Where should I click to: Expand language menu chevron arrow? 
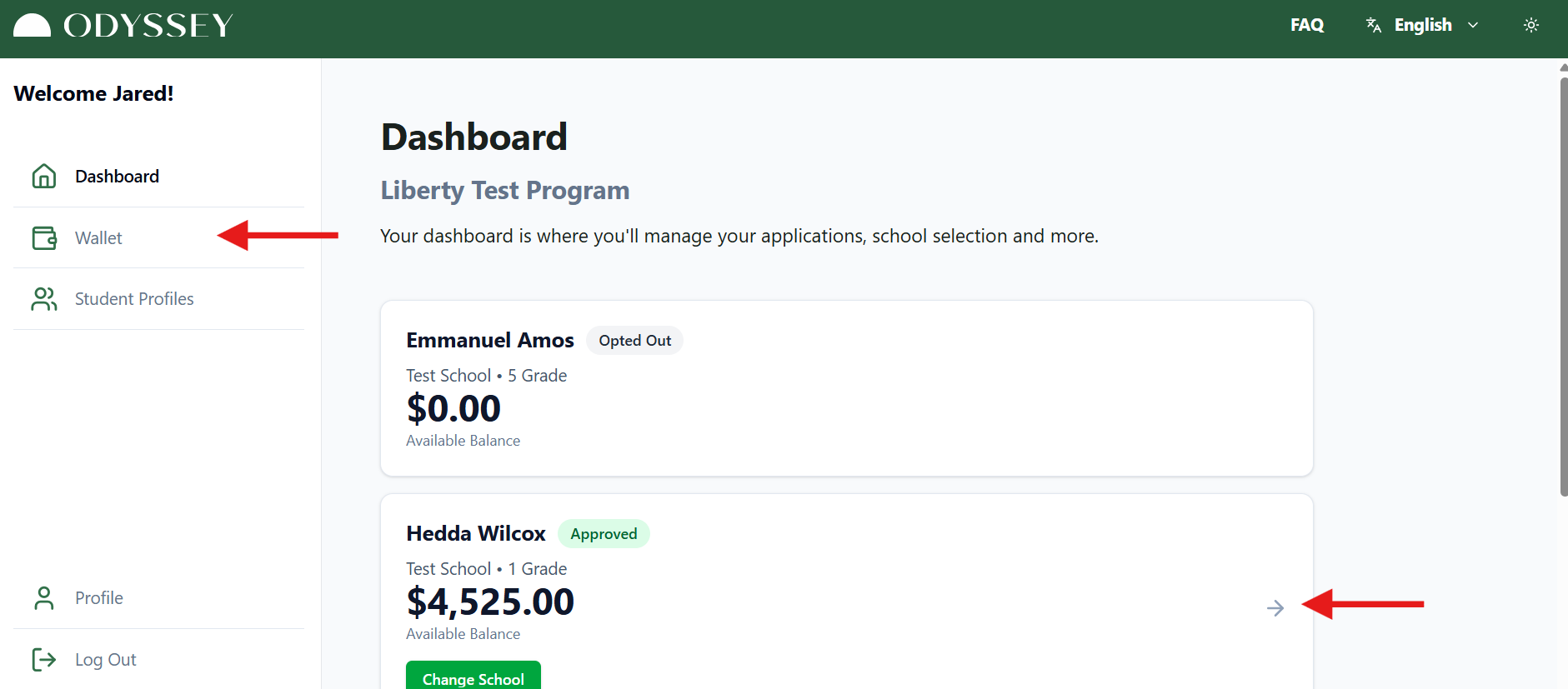[x=1473, y=25]
